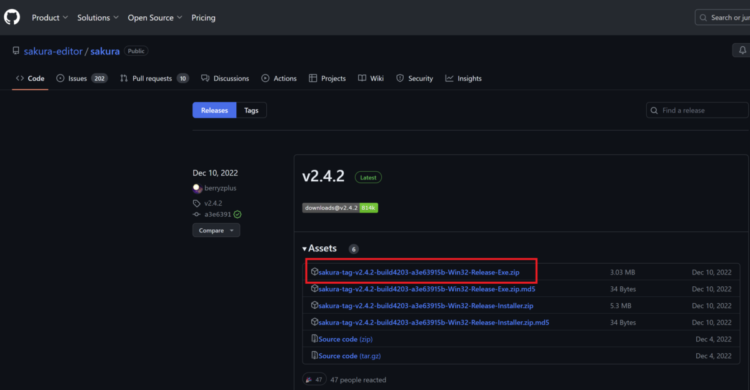Open the Insights tab
The image size is (750, 390).
tap(463, 78)
